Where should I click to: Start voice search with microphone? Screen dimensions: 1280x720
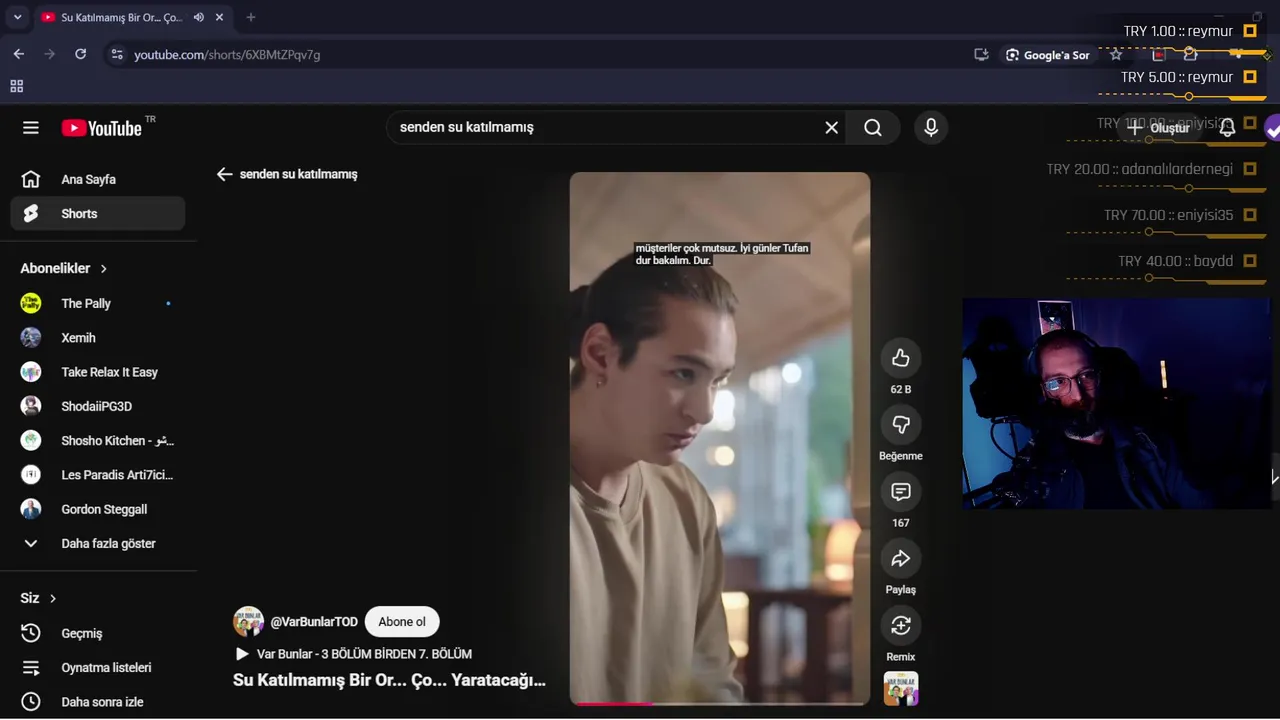[931, 128]
